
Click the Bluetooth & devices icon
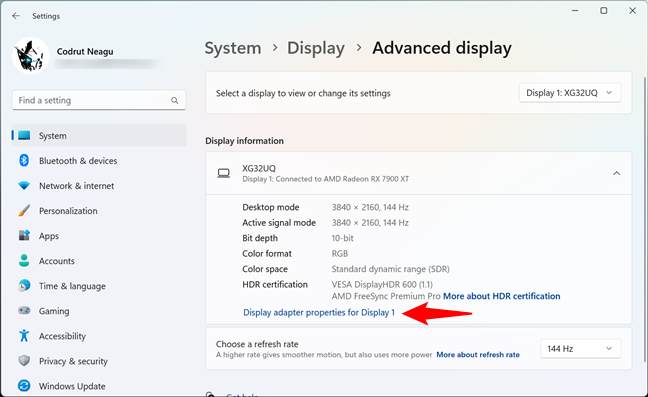click(x=24, y=160)
